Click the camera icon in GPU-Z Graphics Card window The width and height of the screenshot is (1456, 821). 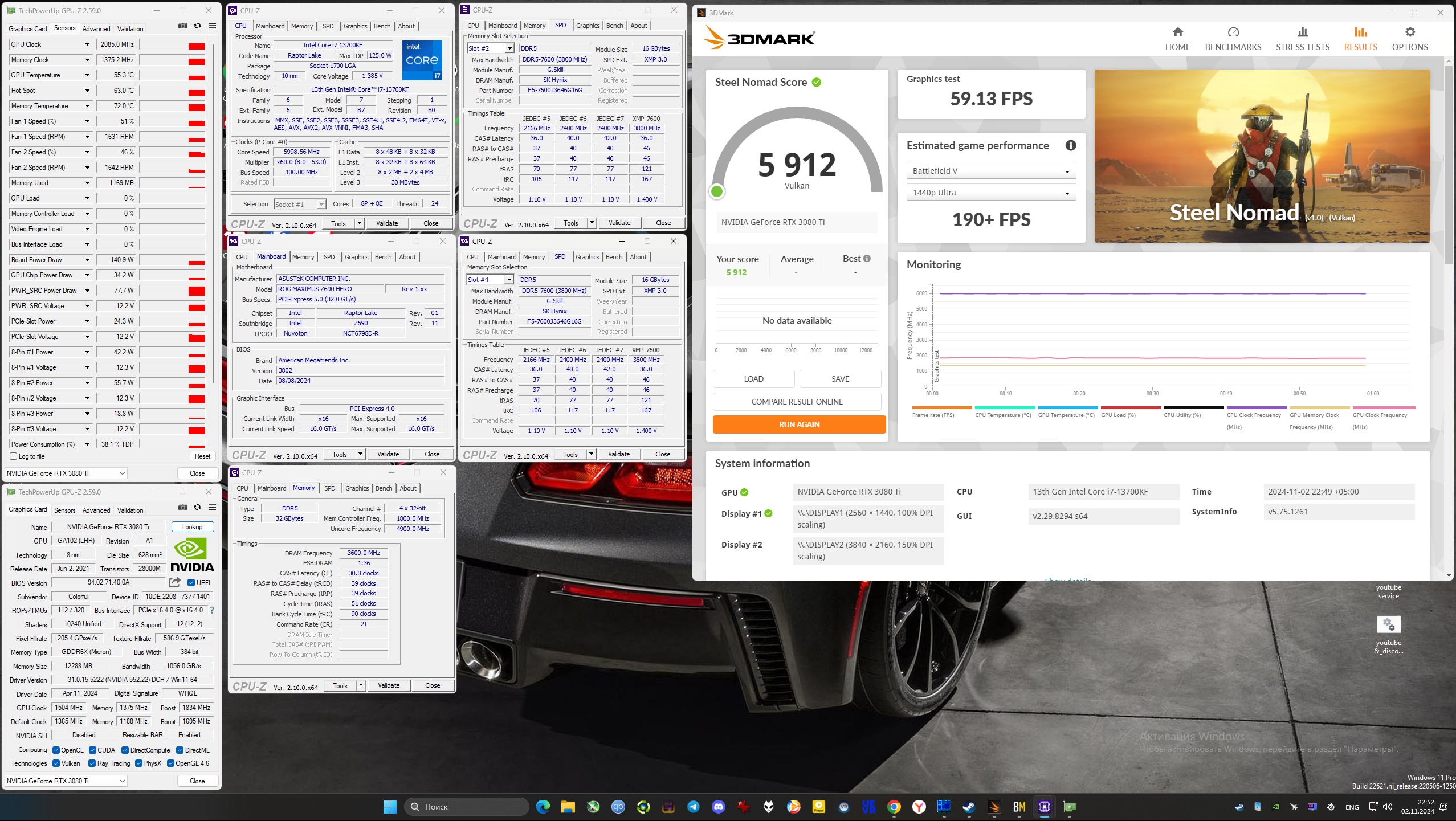coord(182,507)
